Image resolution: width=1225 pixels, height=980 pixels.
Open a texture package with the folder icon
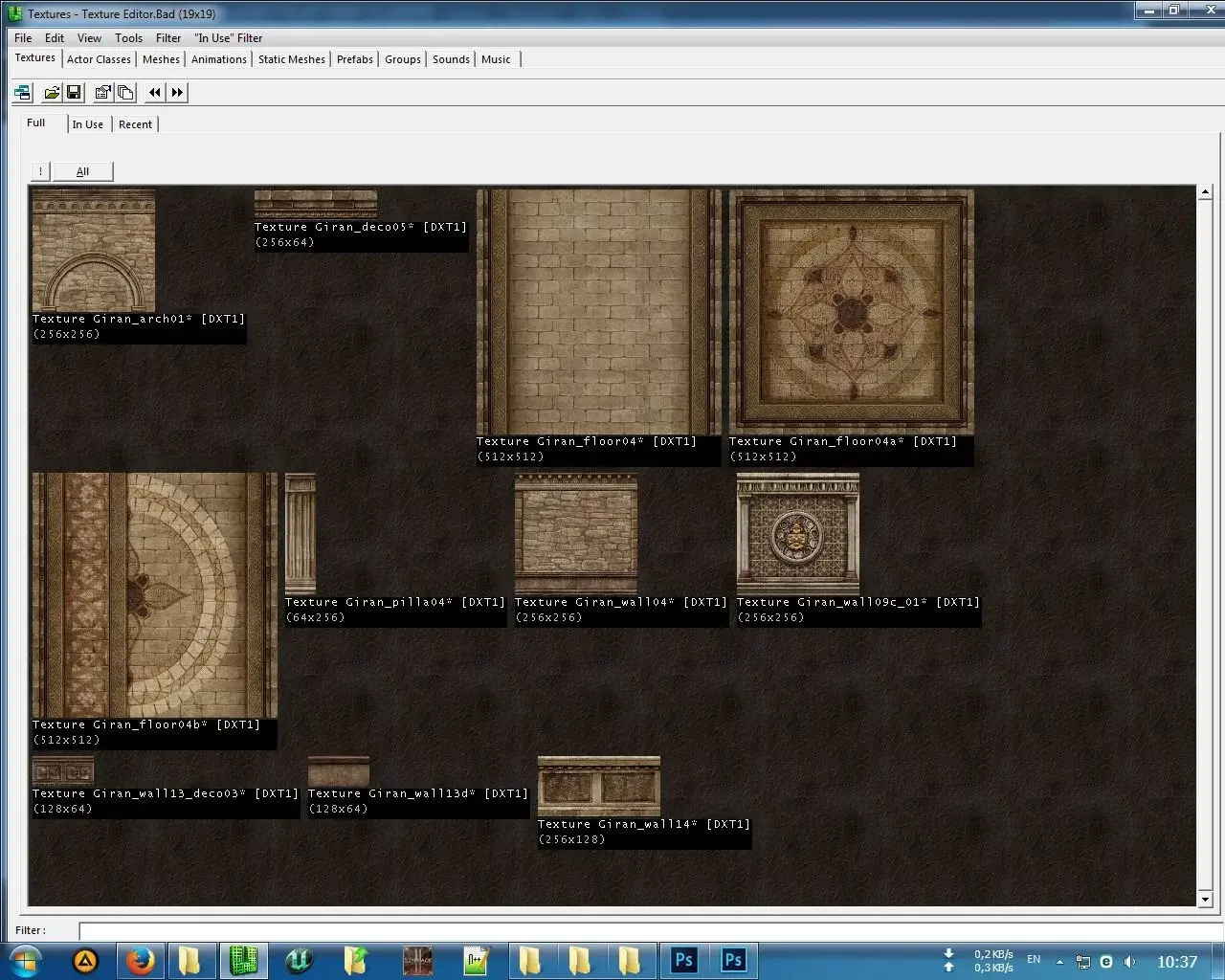tap(52, 93)
